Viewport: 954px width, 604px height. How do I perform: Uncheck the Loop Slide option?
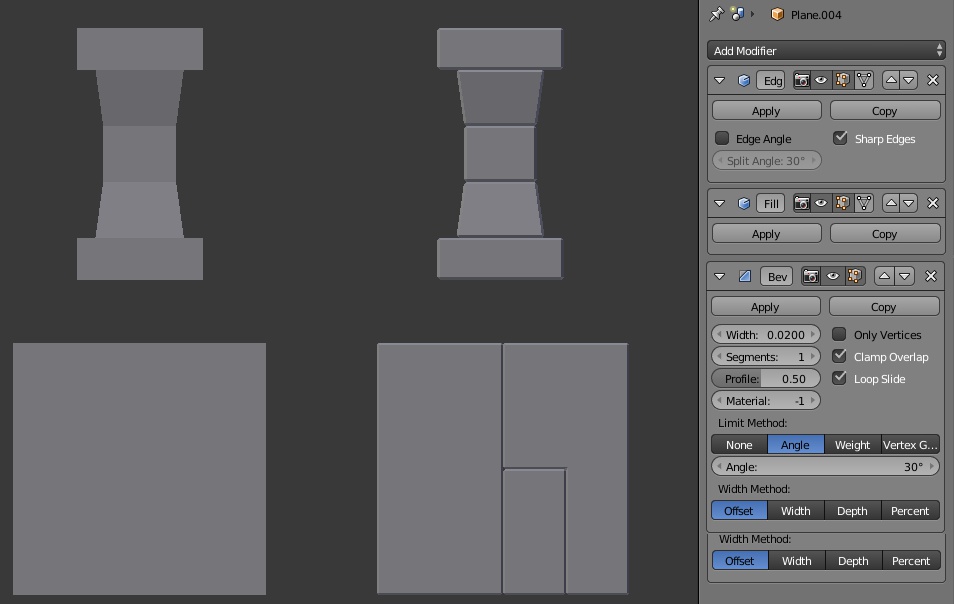click(x=839, y=378)
